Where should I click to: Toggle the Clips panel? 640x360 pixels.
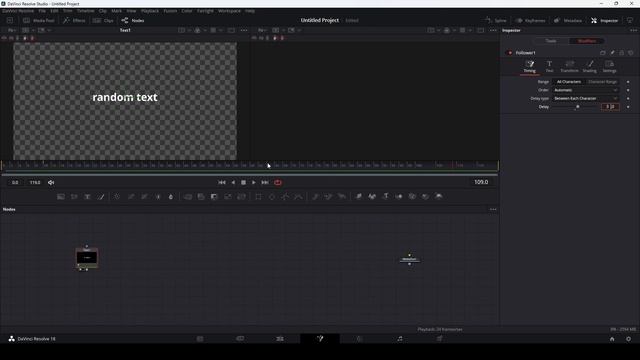[103, 20]
